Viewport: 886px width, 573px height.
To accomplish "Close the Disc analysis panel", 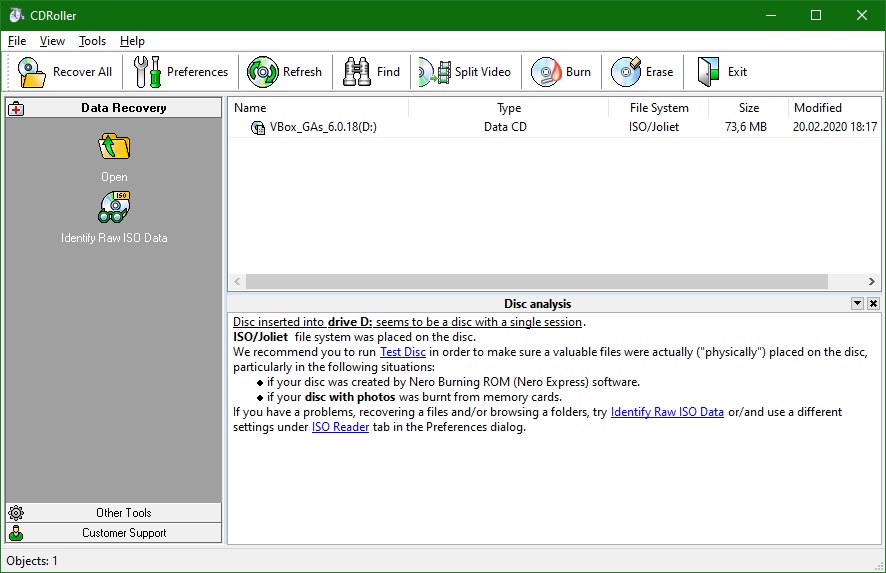I will (873, 303).
